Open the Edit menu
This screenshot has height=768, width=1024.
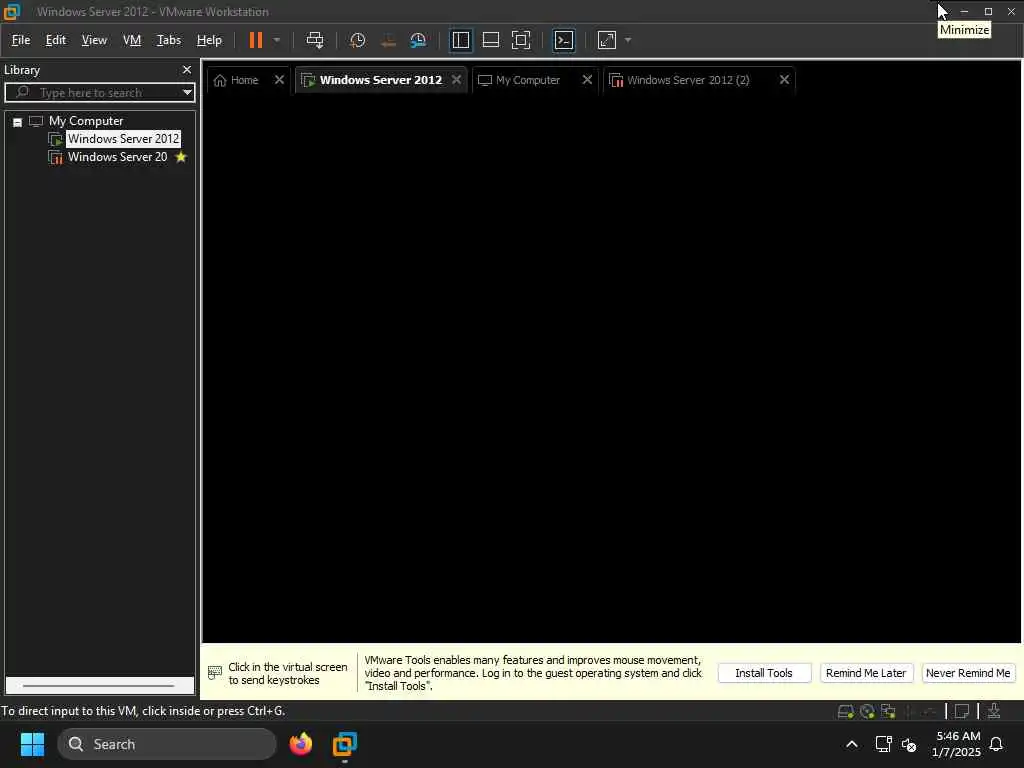pos(56,40)
